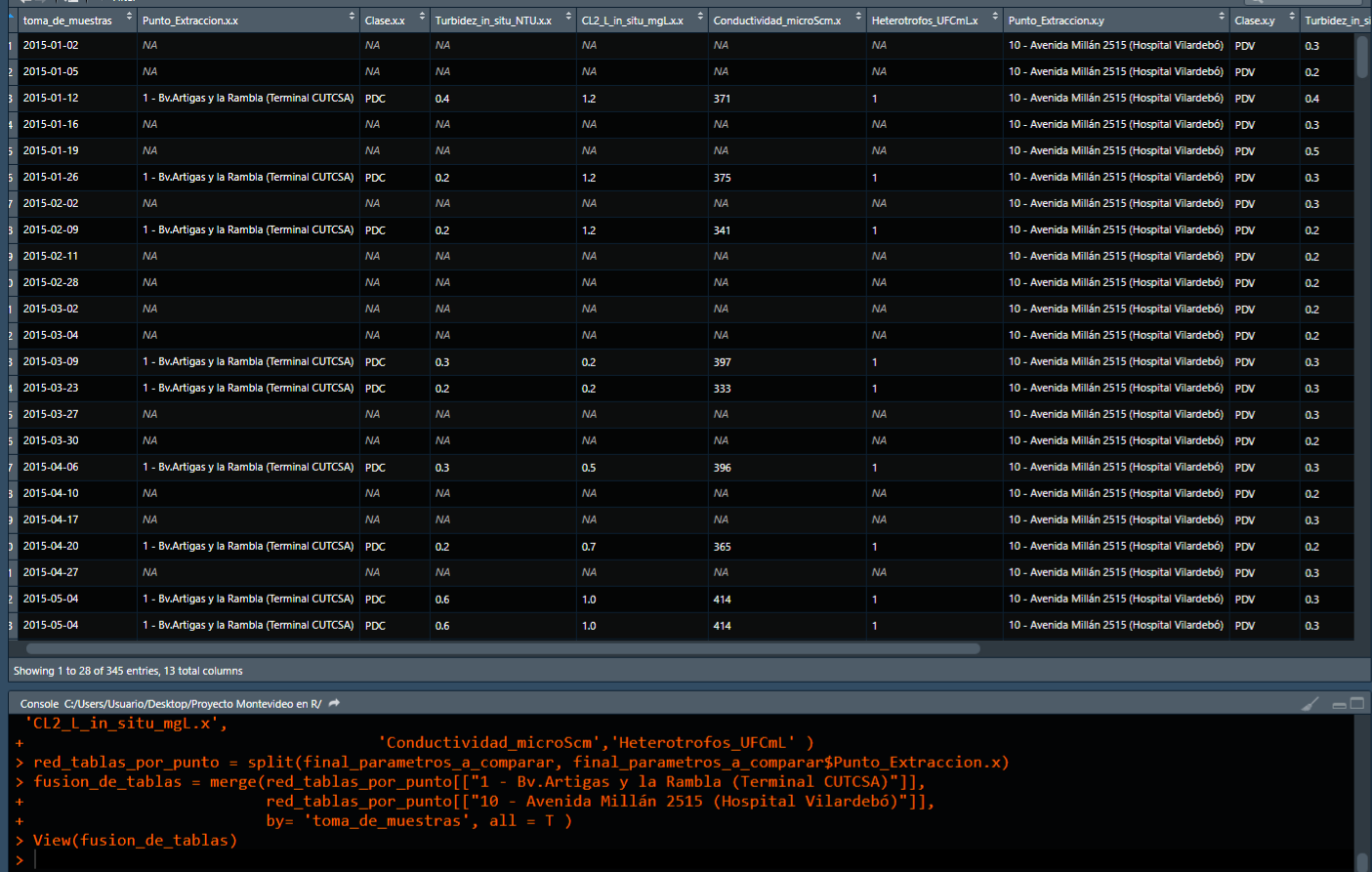Click the date cell '2015-04-27'
The image size is (1372, 872).
[x=51, y=572]
